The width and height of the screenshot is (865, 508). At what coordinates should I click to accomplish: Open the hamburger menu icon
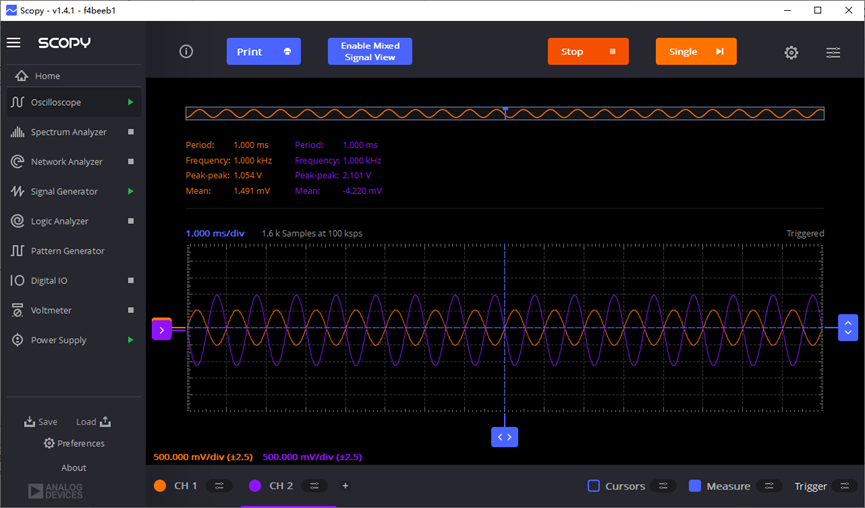[14, 42]
